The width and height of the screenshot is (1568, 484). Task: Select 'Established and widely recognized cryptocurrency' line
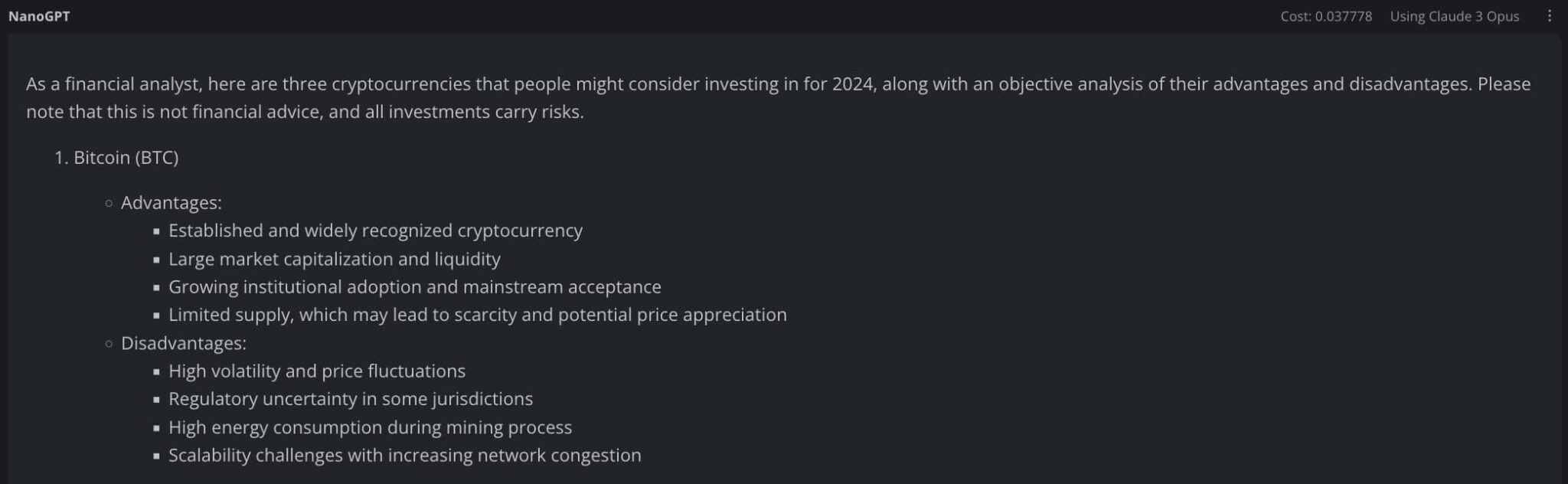point(375,231)
